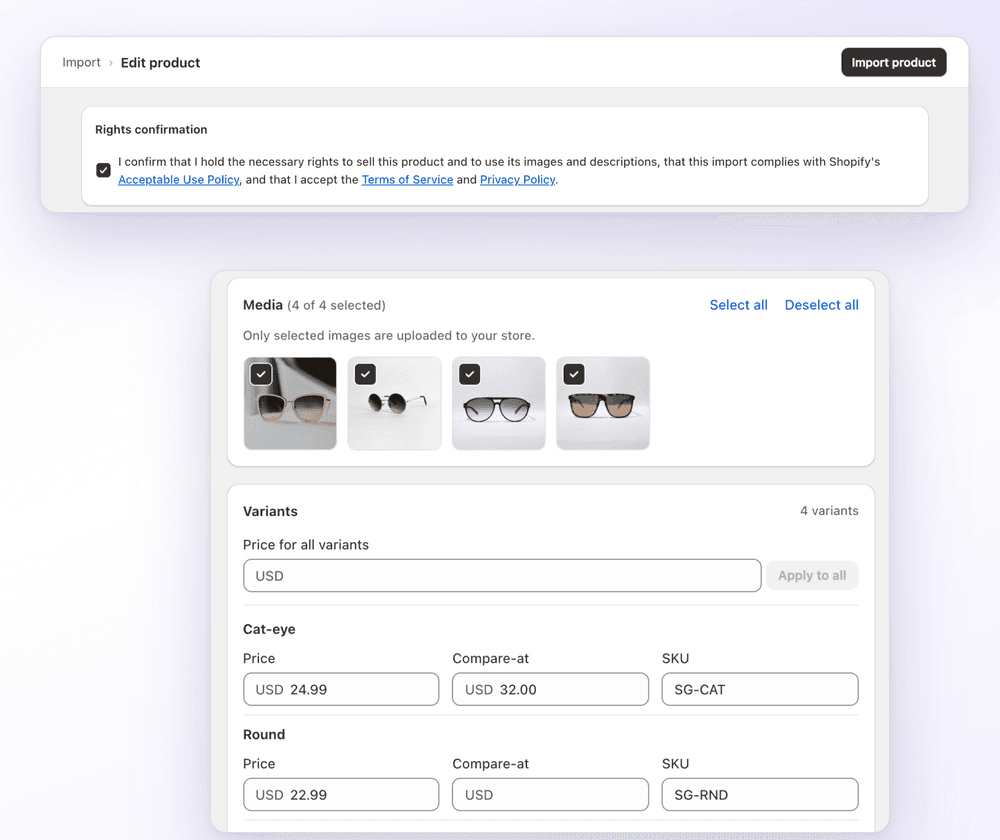The height and width of the screenshot is (840, 1000).
Task: Click the 'Price for all variants' label
Action: pos(305,545)
